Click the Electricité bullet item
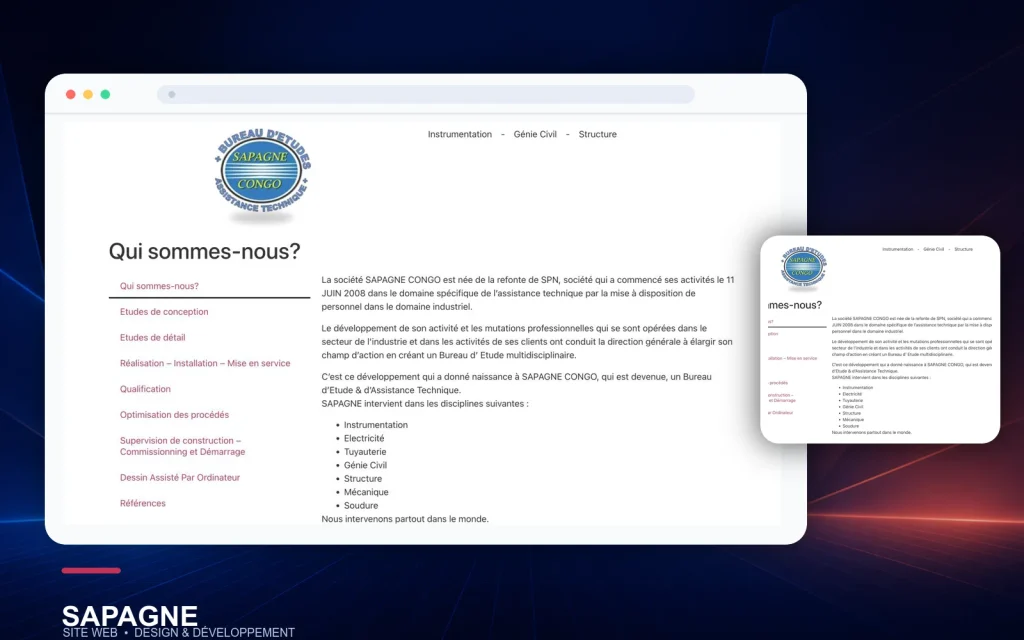The image size is (1024, 640). point(364,438)
